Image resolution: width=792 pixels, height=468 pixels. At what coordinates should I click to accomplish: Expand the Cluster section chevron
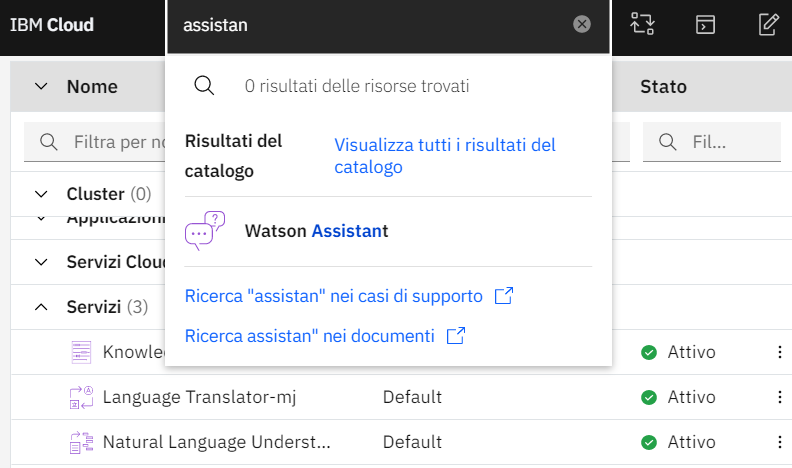(41, 193)
